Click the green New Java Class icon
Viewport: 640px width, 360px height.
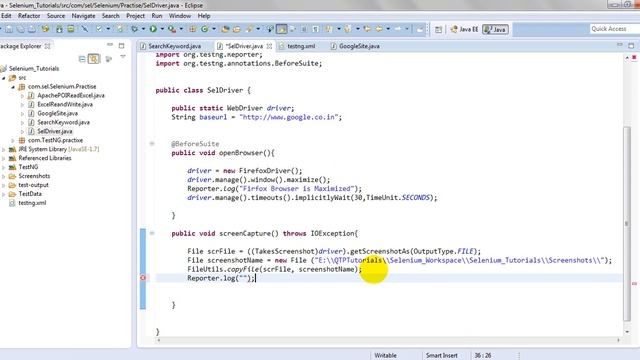[204, 29]
